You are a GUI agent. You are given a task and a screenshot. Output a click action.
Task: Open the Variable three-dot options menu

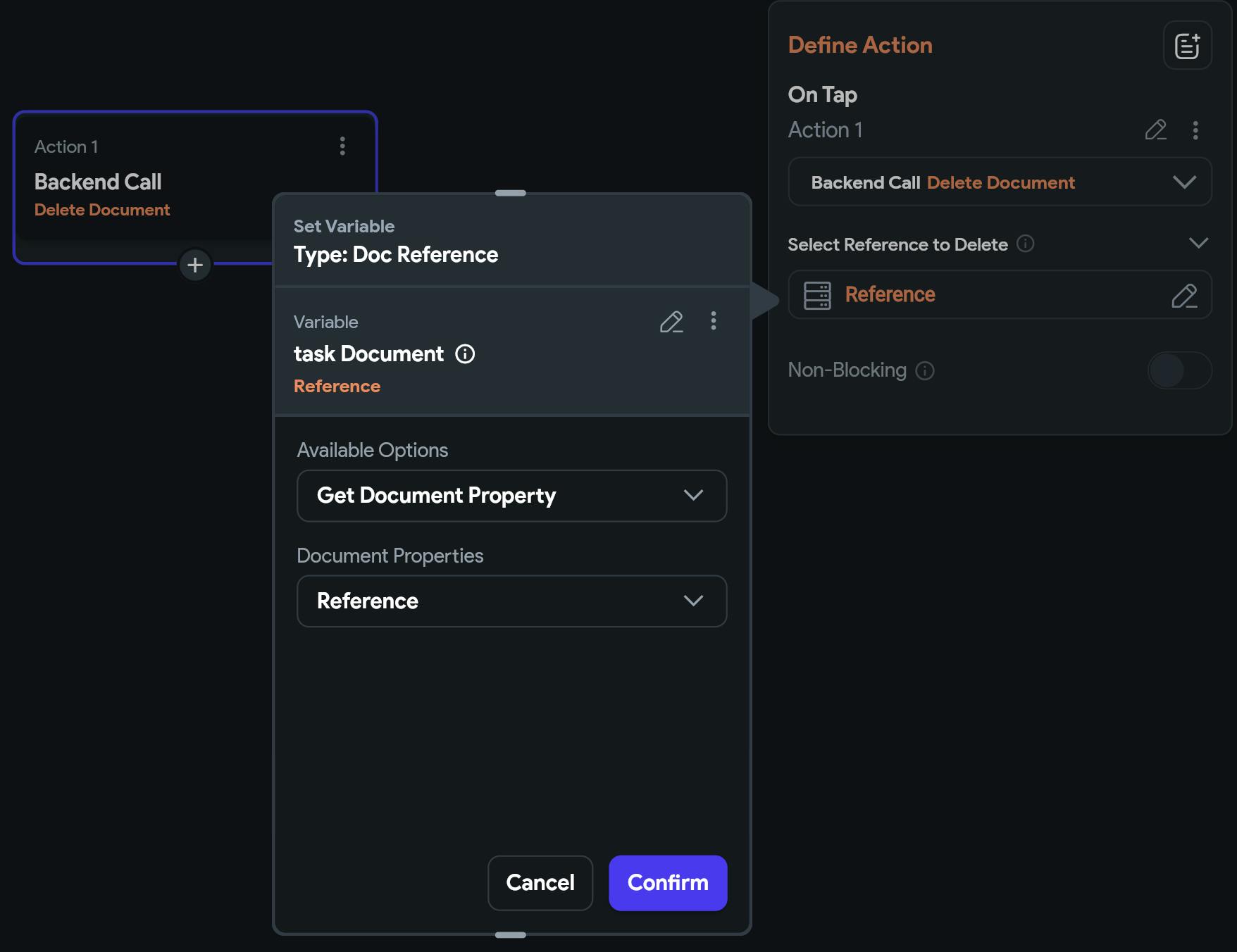click(x=714, y=321)
